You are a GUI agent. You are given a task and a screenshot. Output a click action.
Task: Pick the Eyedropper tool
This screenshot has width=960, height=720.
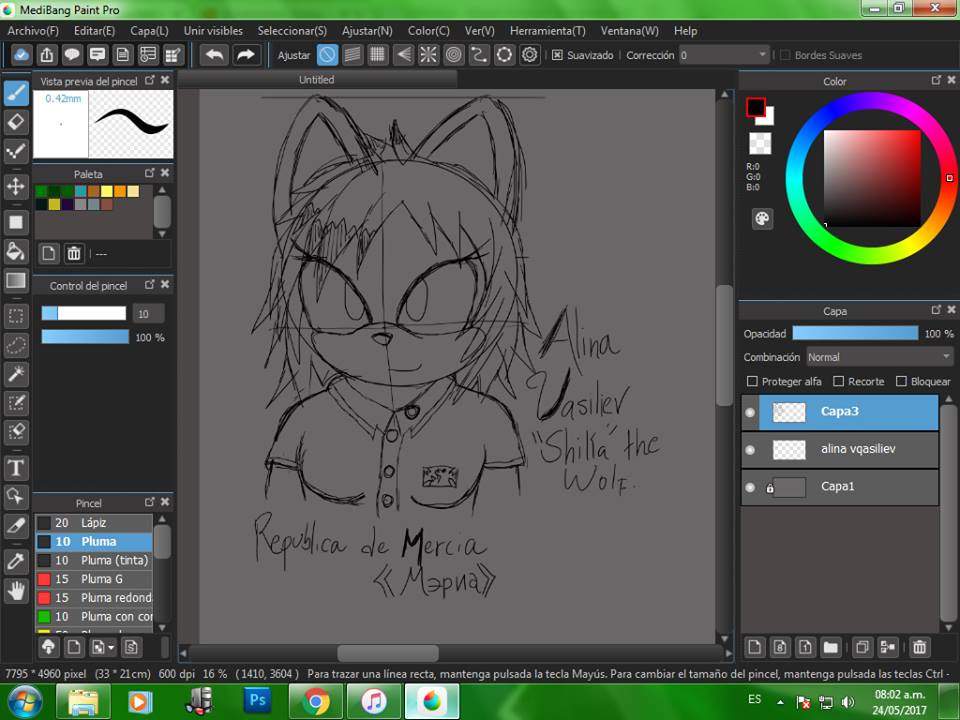click(x=16, y=561)
